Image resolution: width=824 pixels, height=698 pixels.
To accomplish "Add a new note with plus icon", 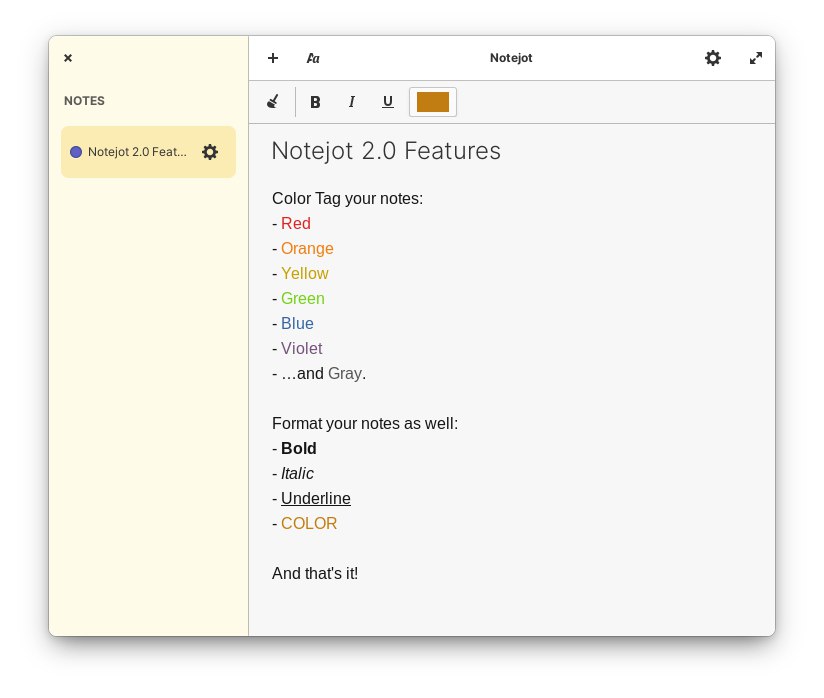I will coord(273,58).
